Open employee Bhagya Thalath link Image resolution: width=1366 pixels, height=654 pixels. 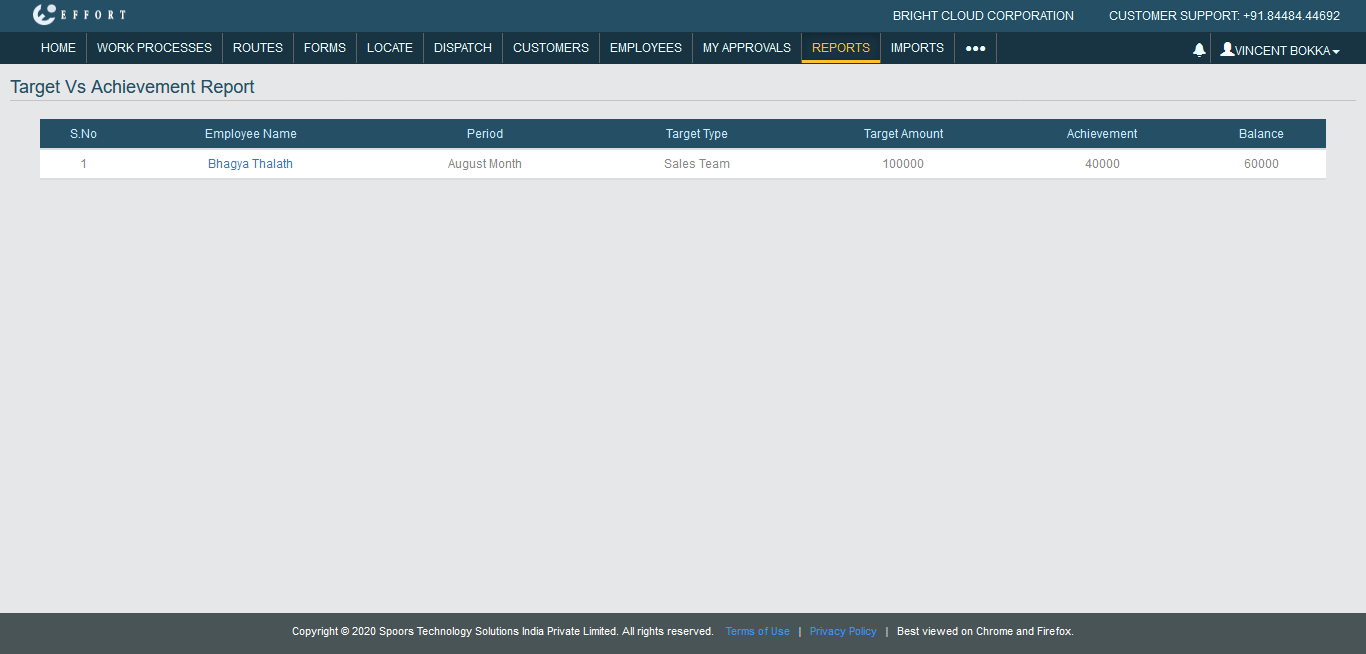tap(250, 164)
